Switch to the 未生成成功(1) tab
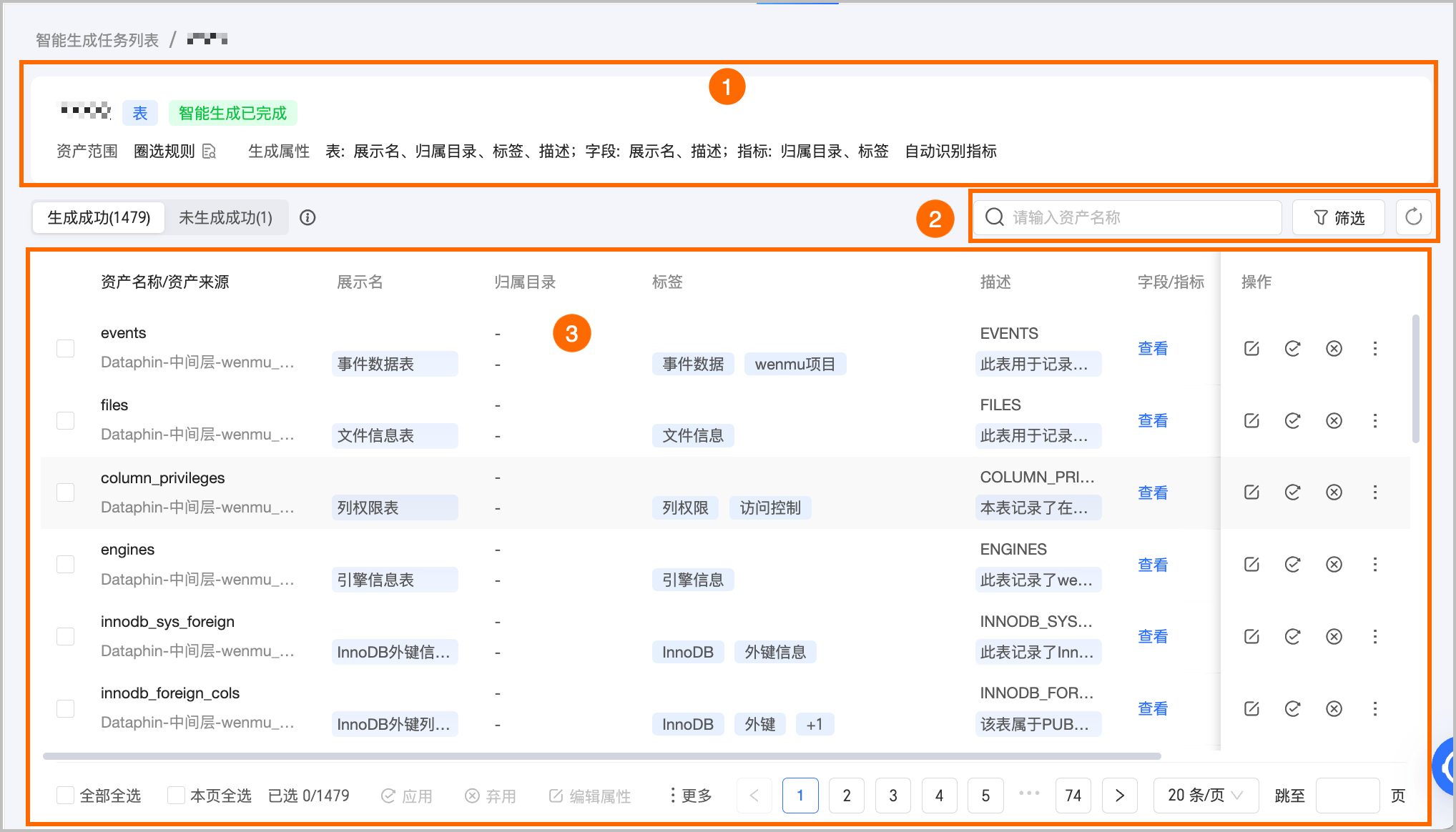Image resolution: width=1456 pixels, height=832 pixels. (225, 218)
